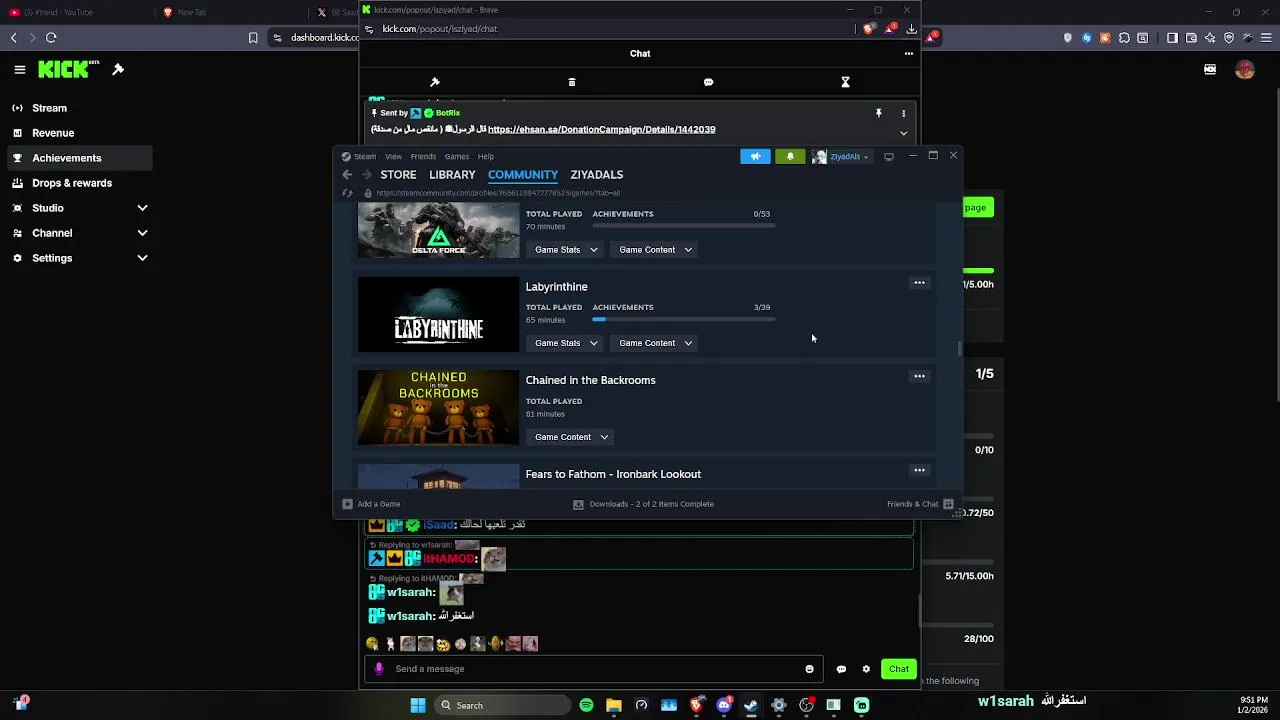Expand Game Stats dropdown for Delta Force
The height and width of the screenshot is (720, 1280).
pyautogui.click(x=566, y=249)
